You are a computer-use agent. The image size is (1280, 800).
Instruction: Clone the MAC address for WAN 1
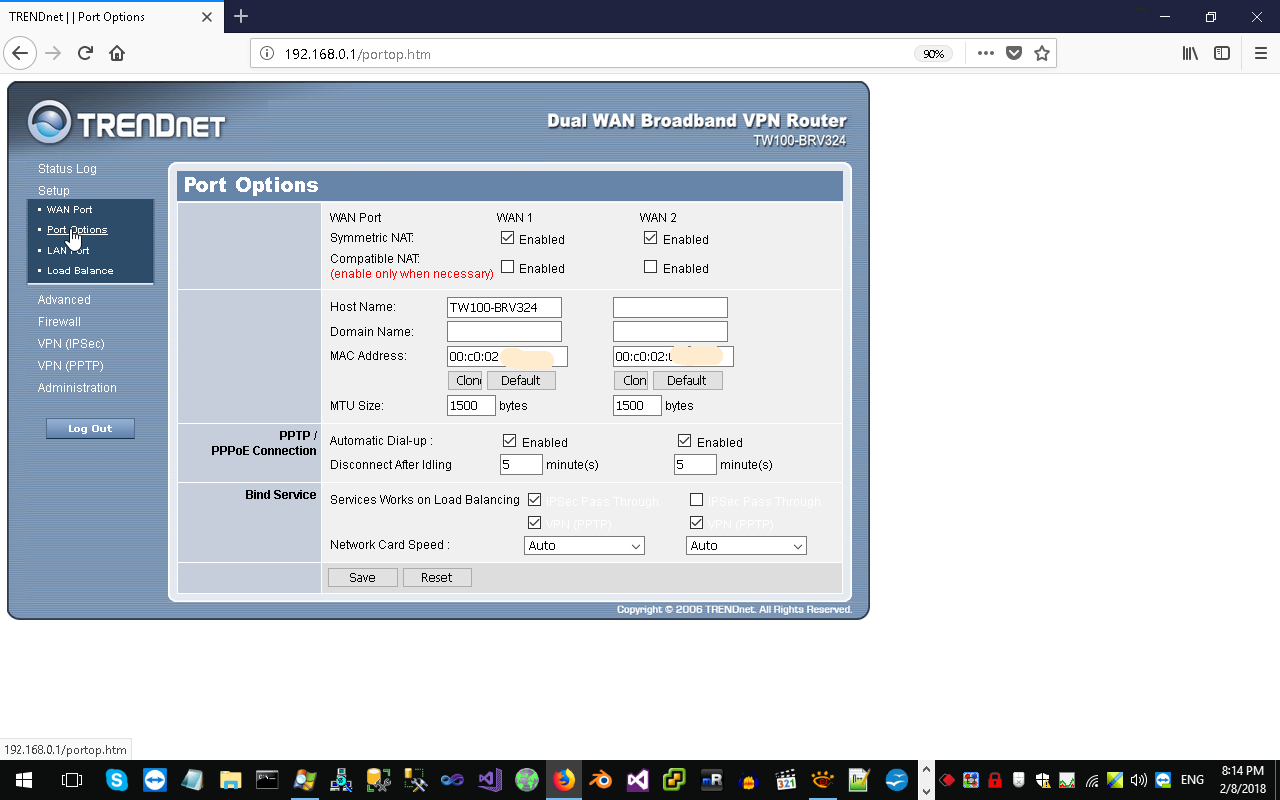pyautogui.click(x=465, y=381)
